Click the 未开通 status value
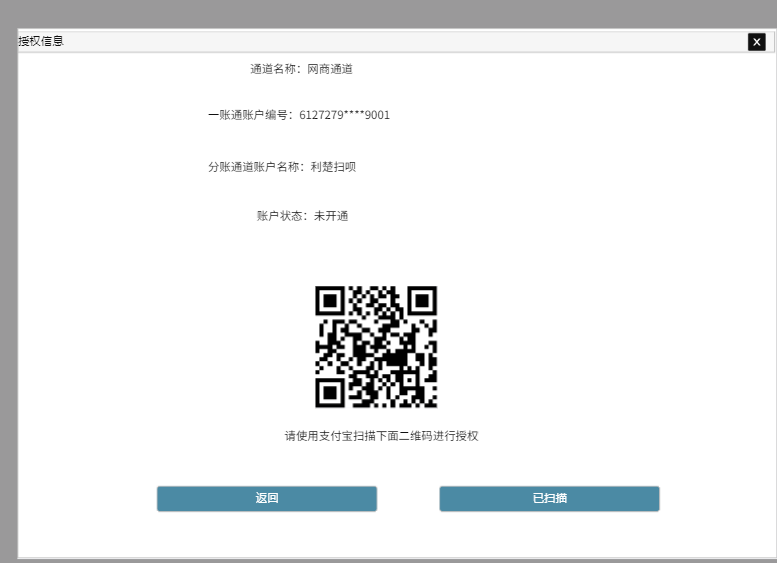Screen dimensions: 777x563 pos(331,216)
